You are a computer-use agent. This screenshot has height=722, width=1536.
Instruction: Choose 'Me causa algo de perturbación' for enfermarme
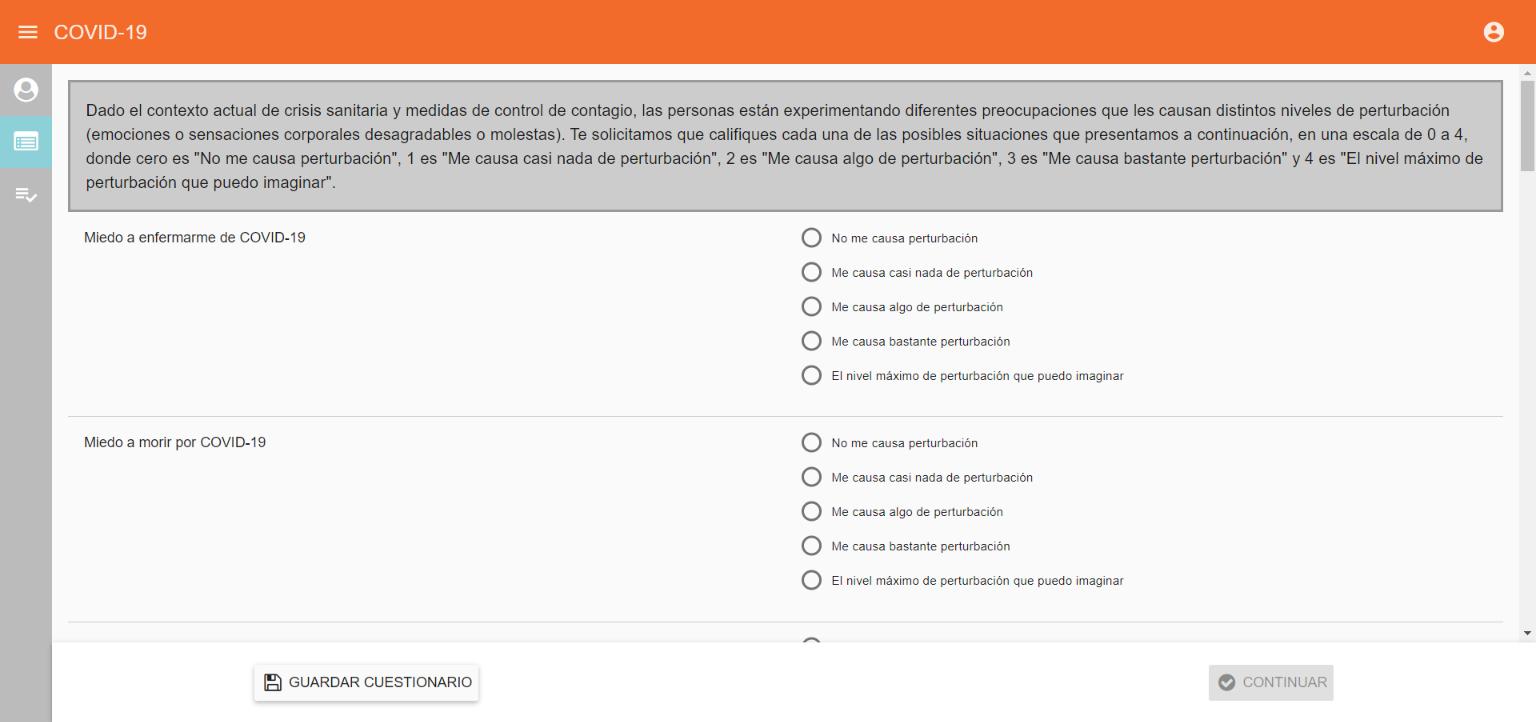pyautogui.click(x=812, y=307)
